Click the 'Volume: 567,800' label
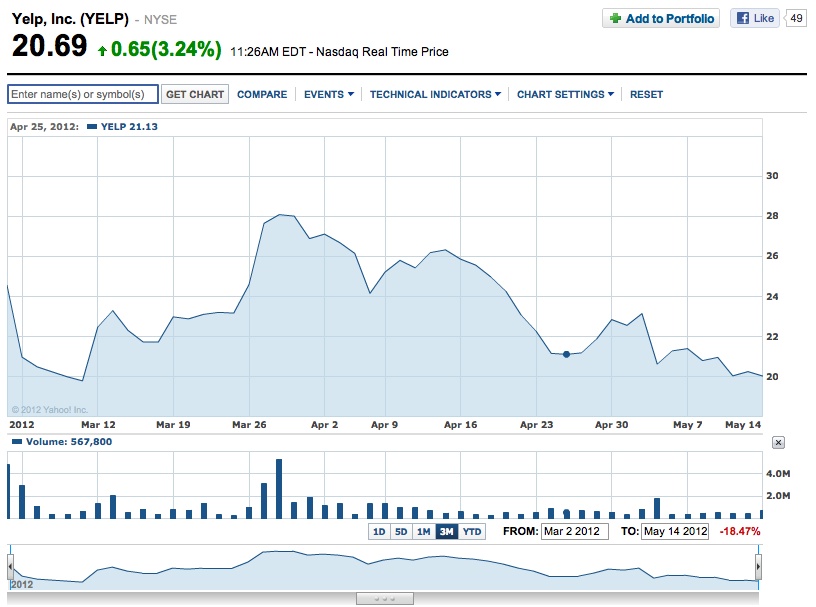Screen dimensions: 816x607 pyautogui.click(x=69, y=442)
